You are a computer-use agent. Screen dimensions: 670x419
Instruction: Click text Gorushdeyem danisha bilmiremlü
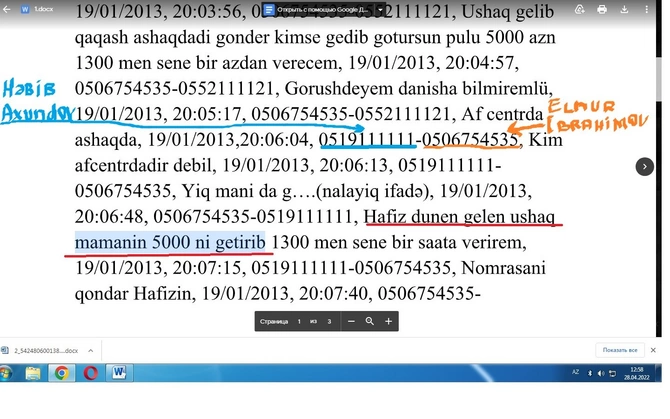coord(419,88)
